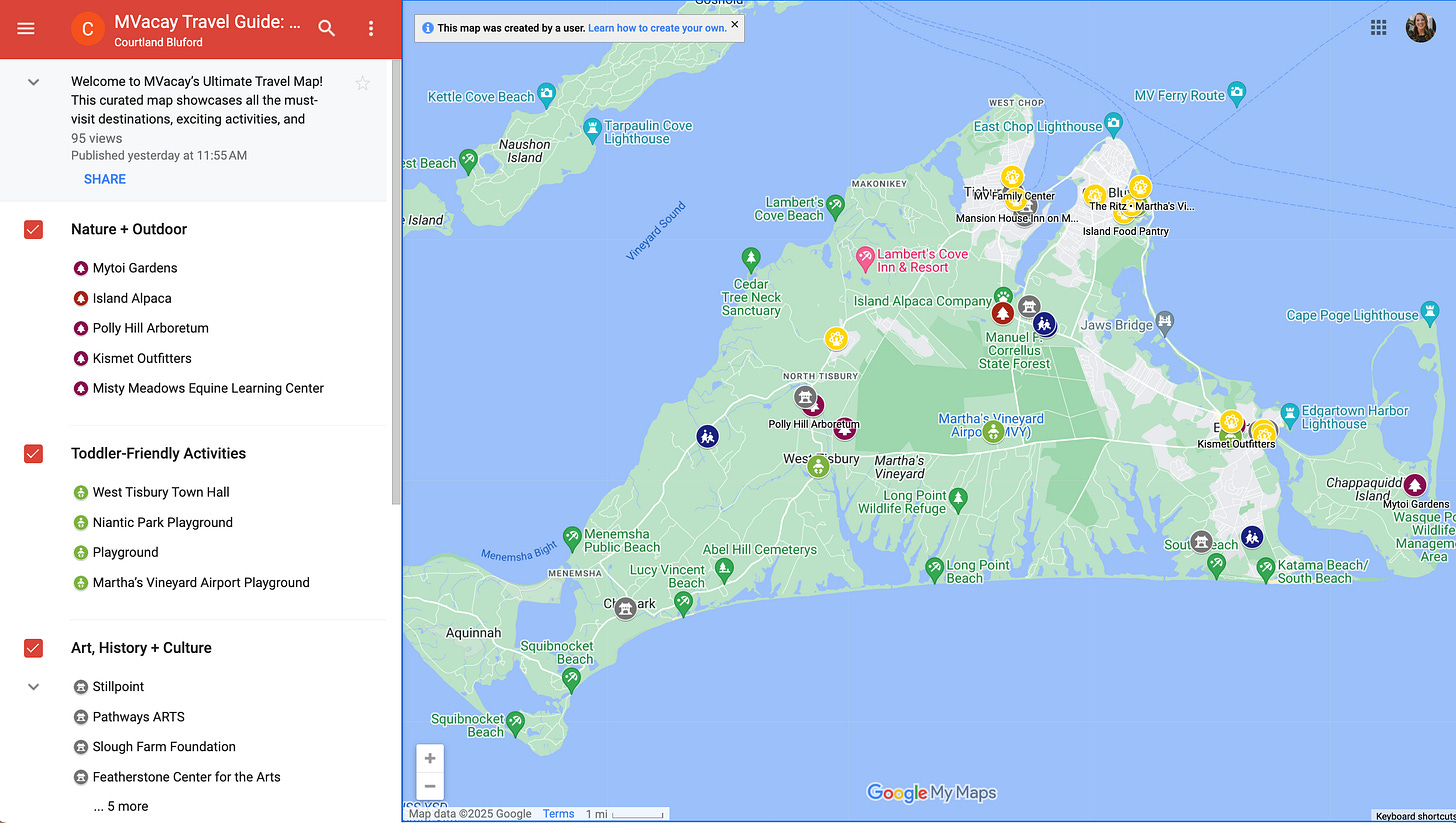Click the West Tisbury green playground pin

[x=819, y=466]
